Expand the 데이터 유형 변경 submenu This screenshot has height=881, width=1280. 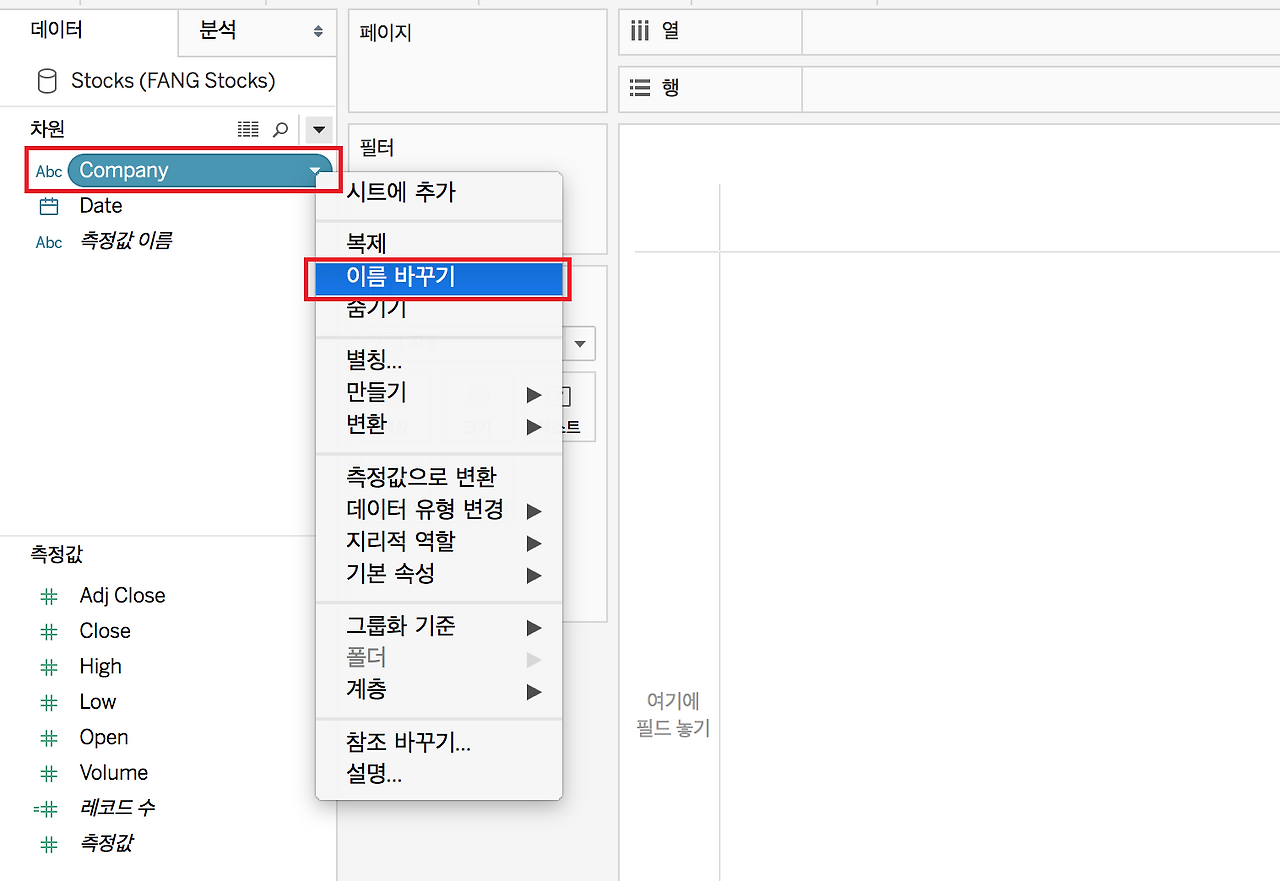click(x=439, y=510)
